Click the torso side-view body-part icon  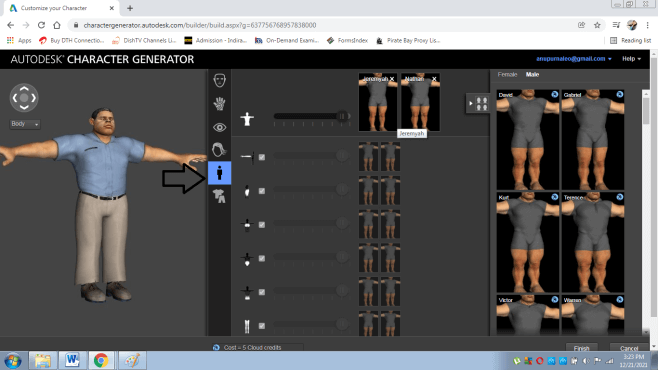247,191
